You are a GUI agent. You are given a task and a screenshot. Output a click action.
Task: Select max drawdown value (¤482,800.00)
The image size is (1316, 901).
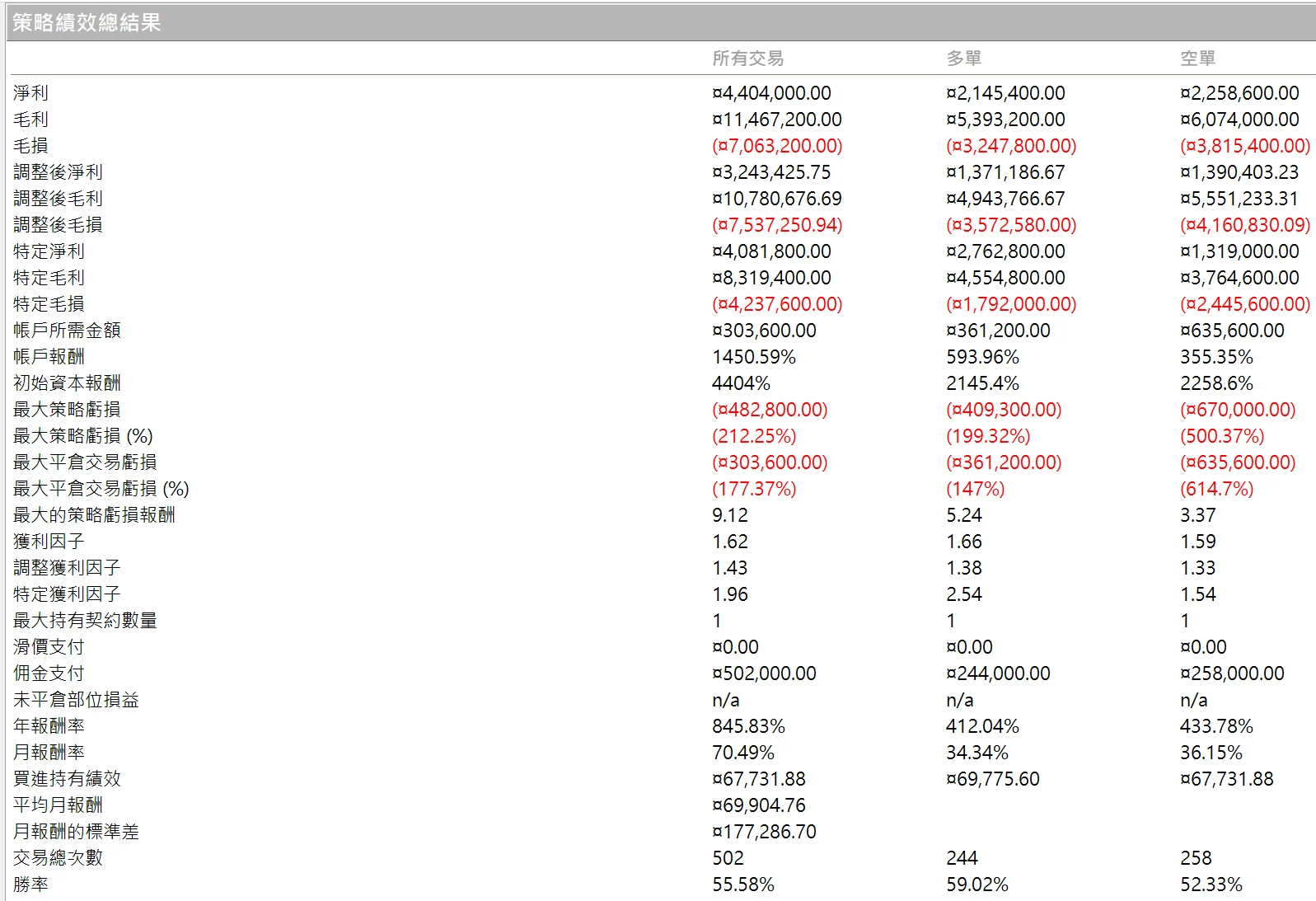pos(770,410)
